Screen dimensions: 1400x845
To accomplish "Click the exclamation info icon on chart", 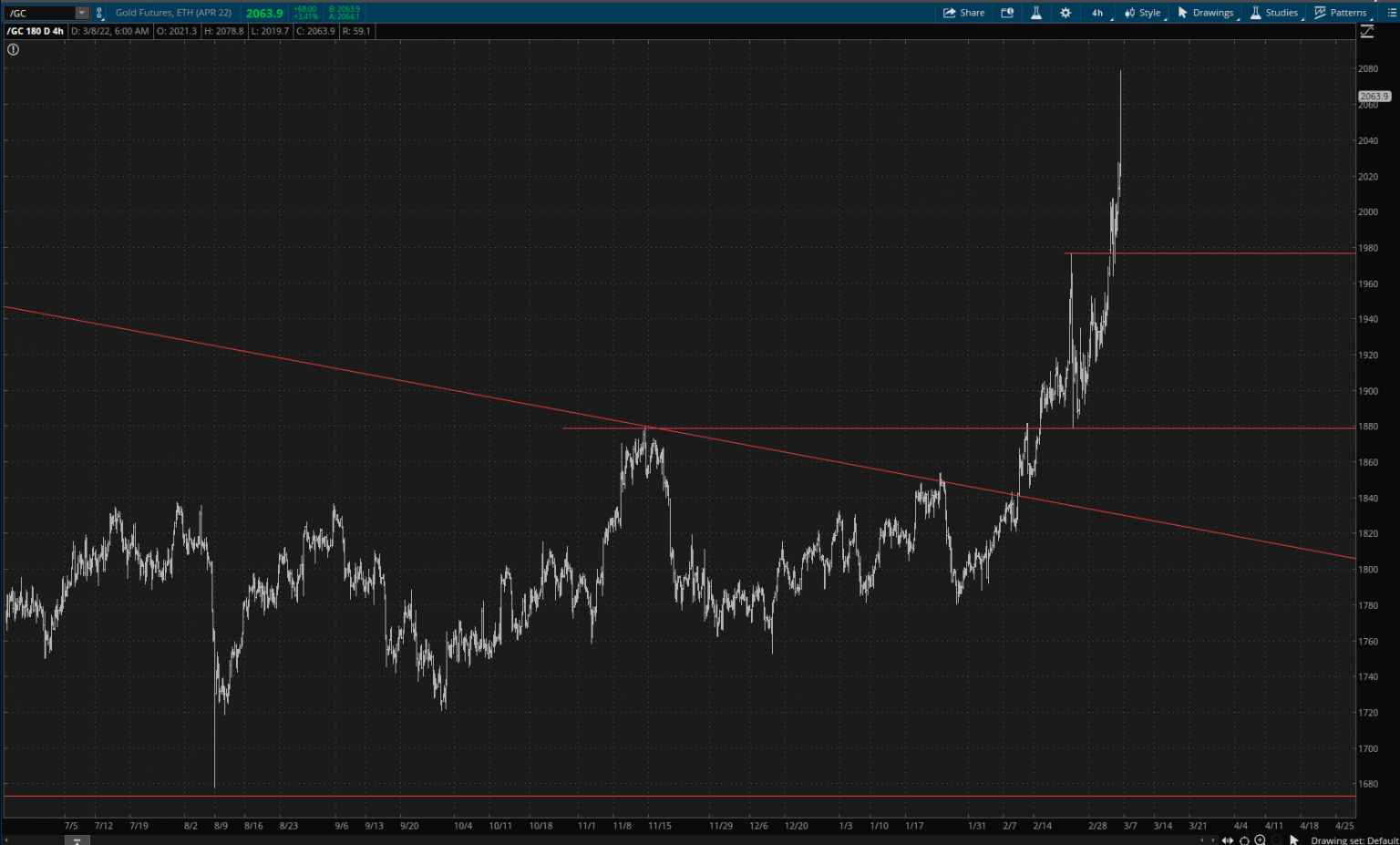I will click(x=13, y=49).
